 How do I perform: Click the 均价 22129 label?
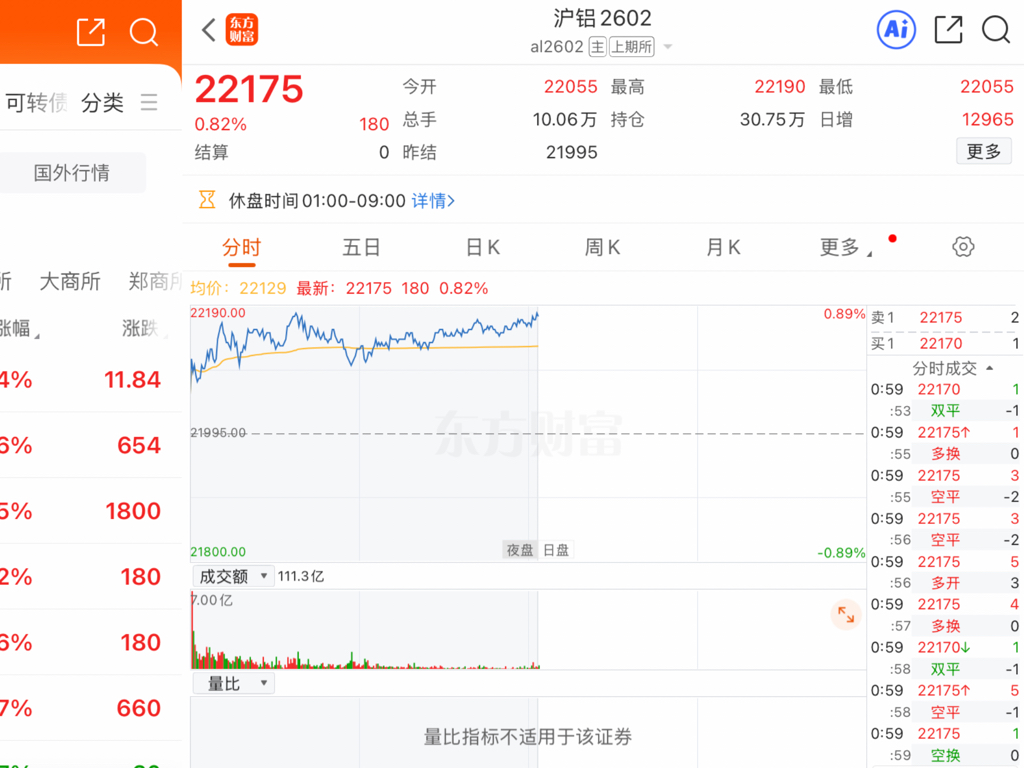click(x=238, y=288)
